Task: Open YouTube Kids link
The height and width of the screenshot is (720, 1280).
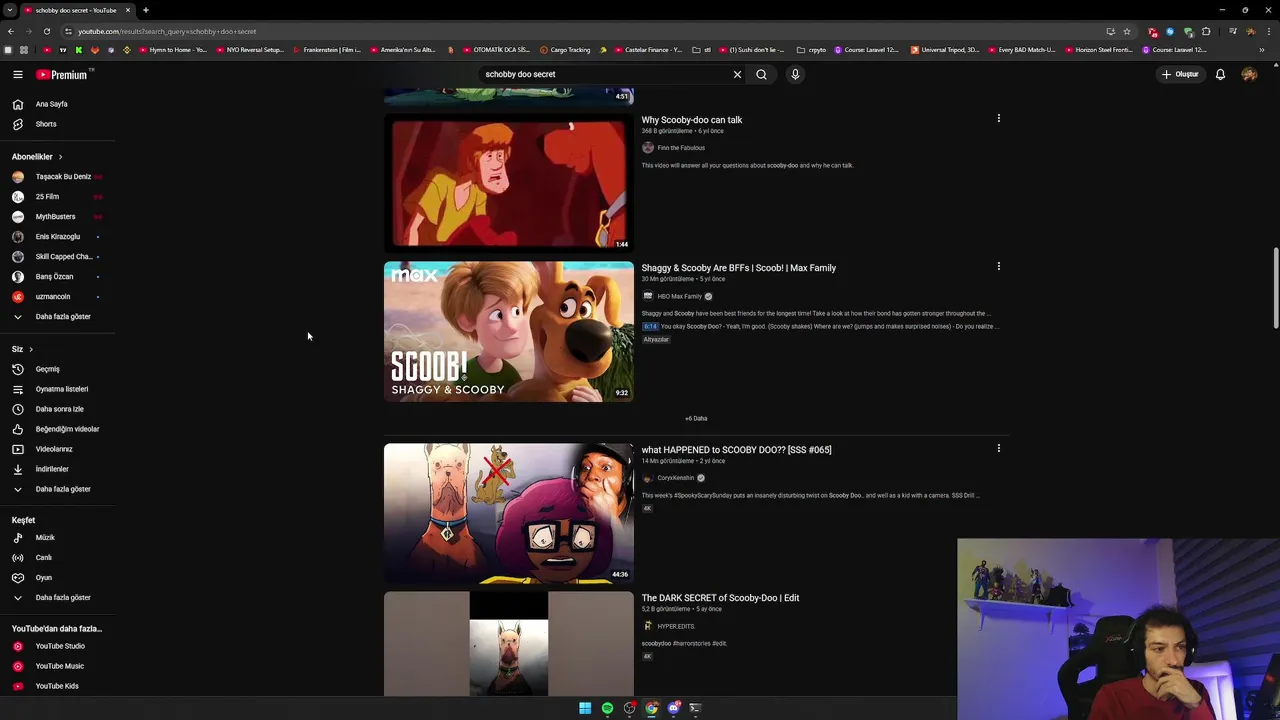Action: pos(58,686)
